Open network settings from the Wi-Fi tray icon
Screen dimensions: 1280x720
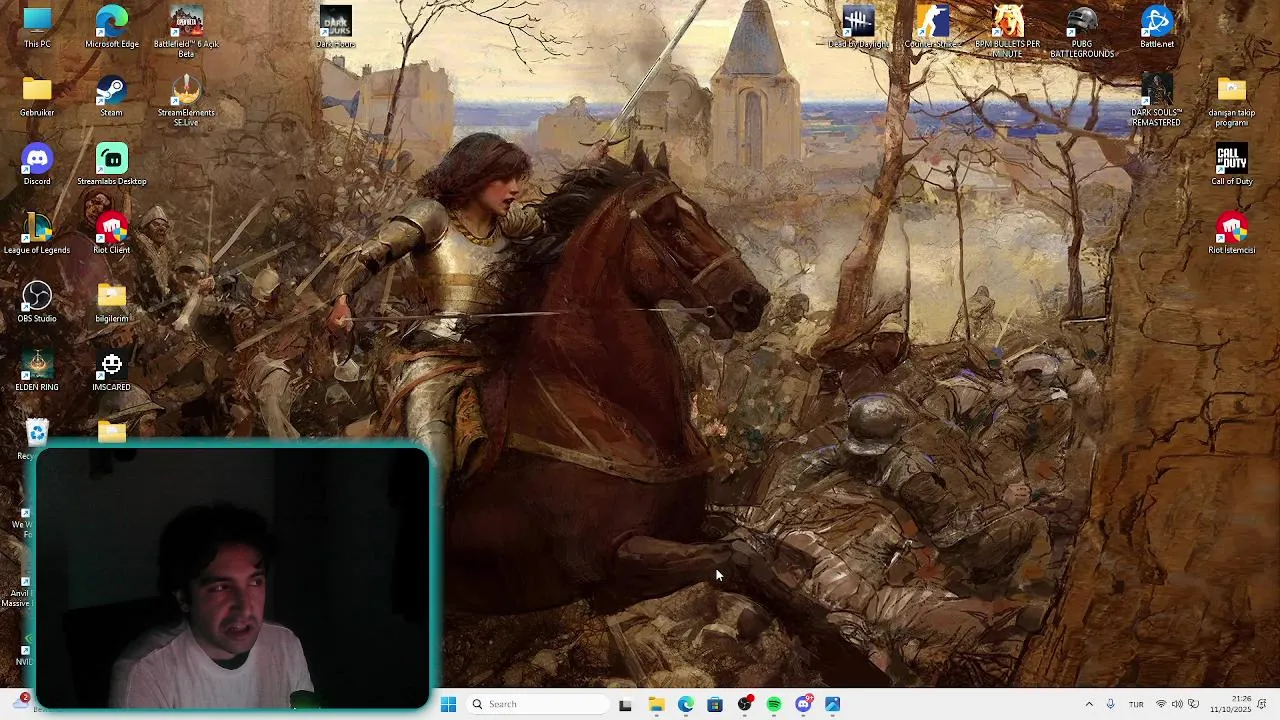coord(1161,704)
